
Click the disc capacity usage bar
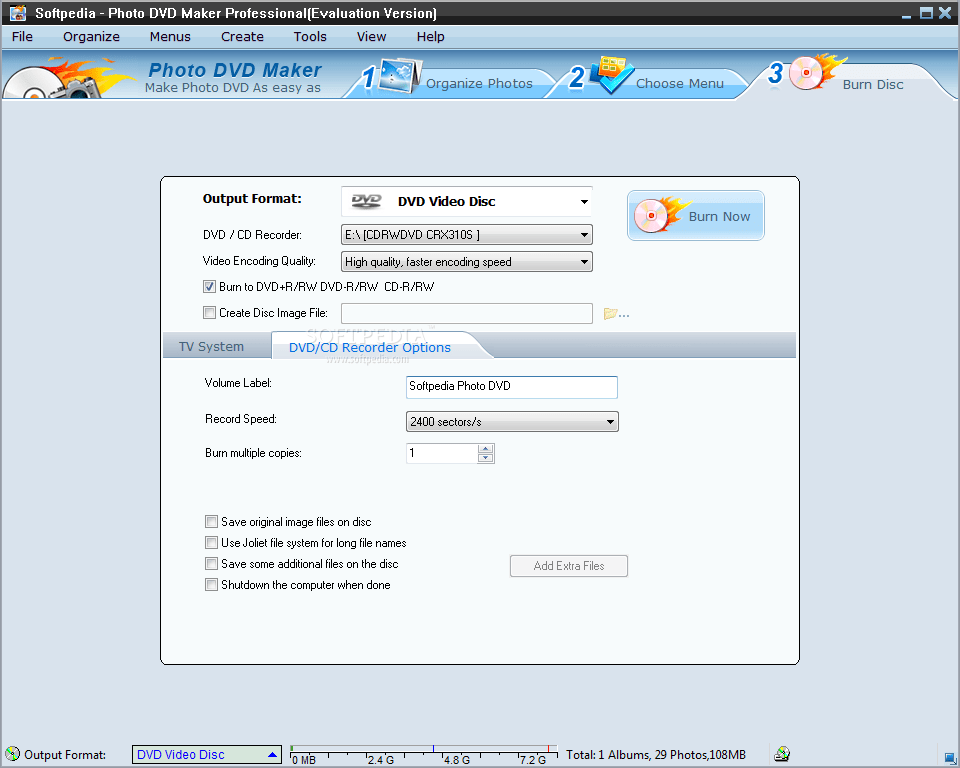click(424, 755)
